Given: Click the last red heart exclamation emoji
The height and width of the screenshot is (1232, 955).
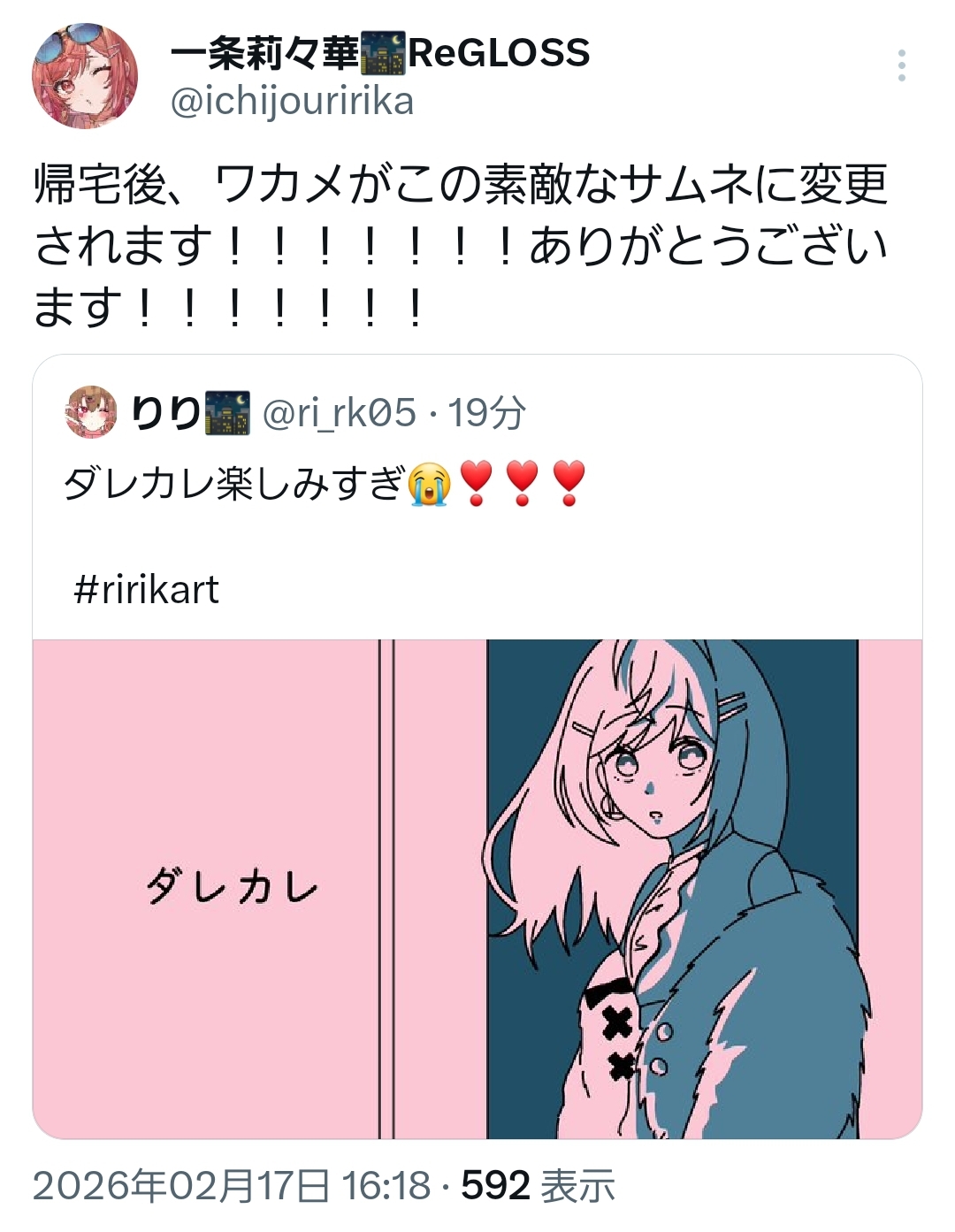Looking at the screenshot, I should tap(569, 484).
